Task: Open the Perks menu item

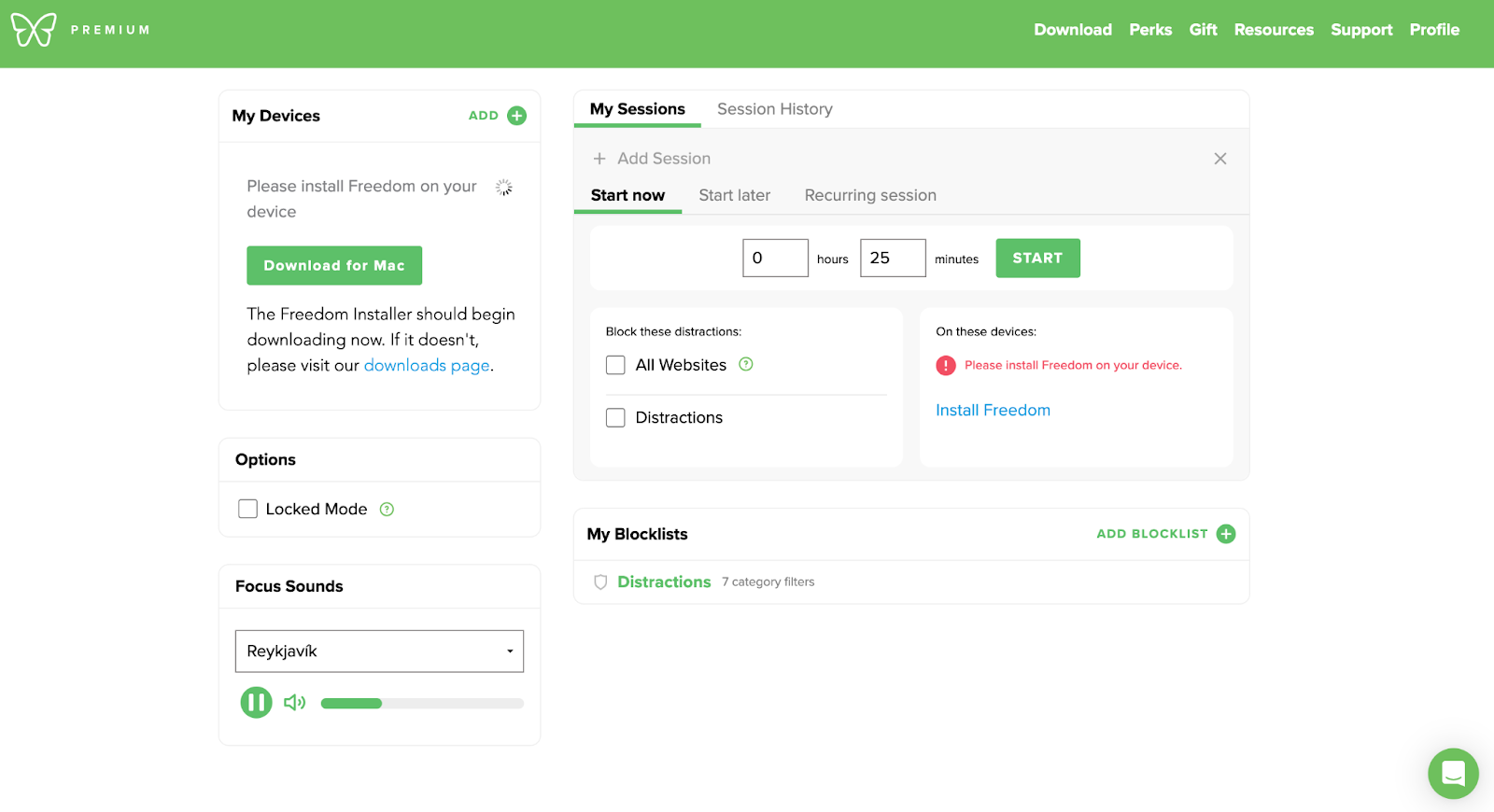Action: pos(1150,30)
